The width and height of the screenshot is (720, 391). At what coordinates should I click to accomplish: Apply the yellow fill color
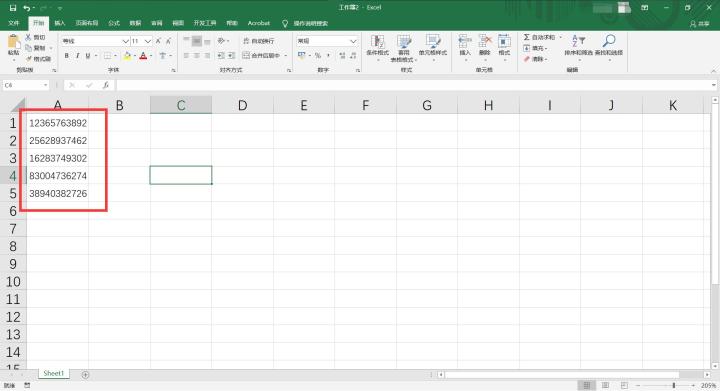click(x=127, y=56)
